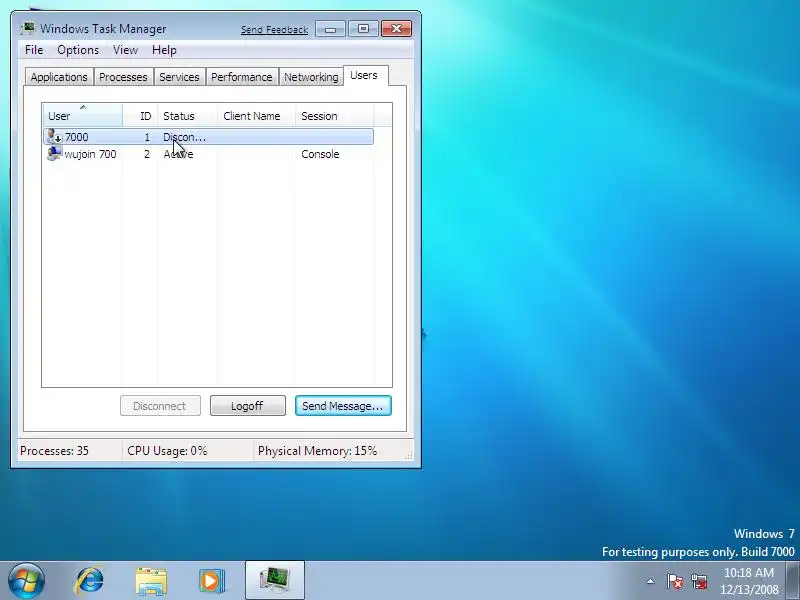Screen dimensions: 800x600
Task: Click the network tray icon
Action: (x=699, y=581)
